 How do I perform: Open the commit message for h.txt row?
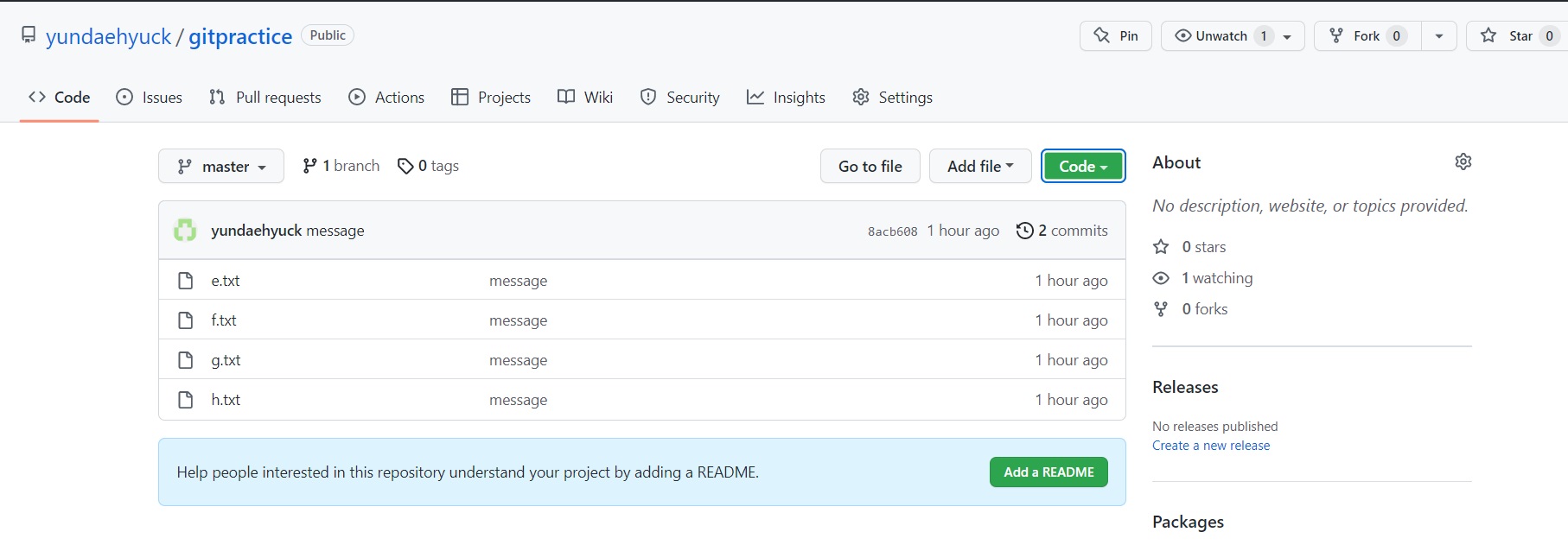coord(518,400)
